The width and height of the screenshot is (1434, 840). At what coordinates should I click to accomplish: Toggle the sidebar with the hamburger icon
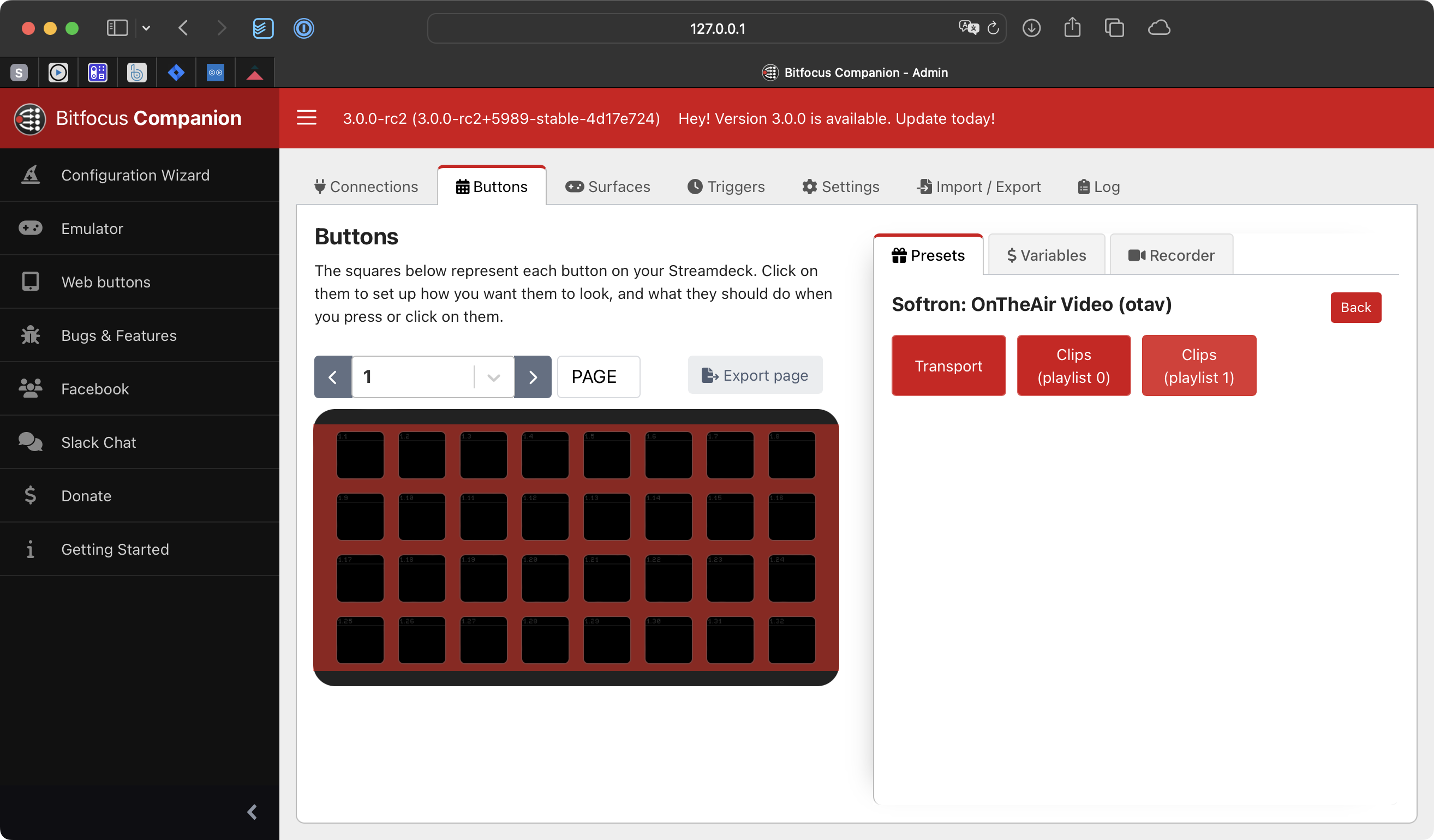pyautogui.click(x=307, y=118)
